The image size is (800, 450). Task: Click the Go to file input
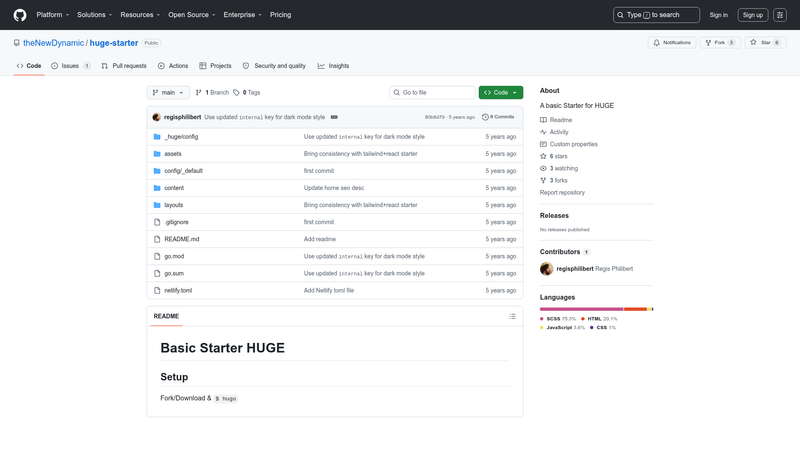[x=432, y=92]
